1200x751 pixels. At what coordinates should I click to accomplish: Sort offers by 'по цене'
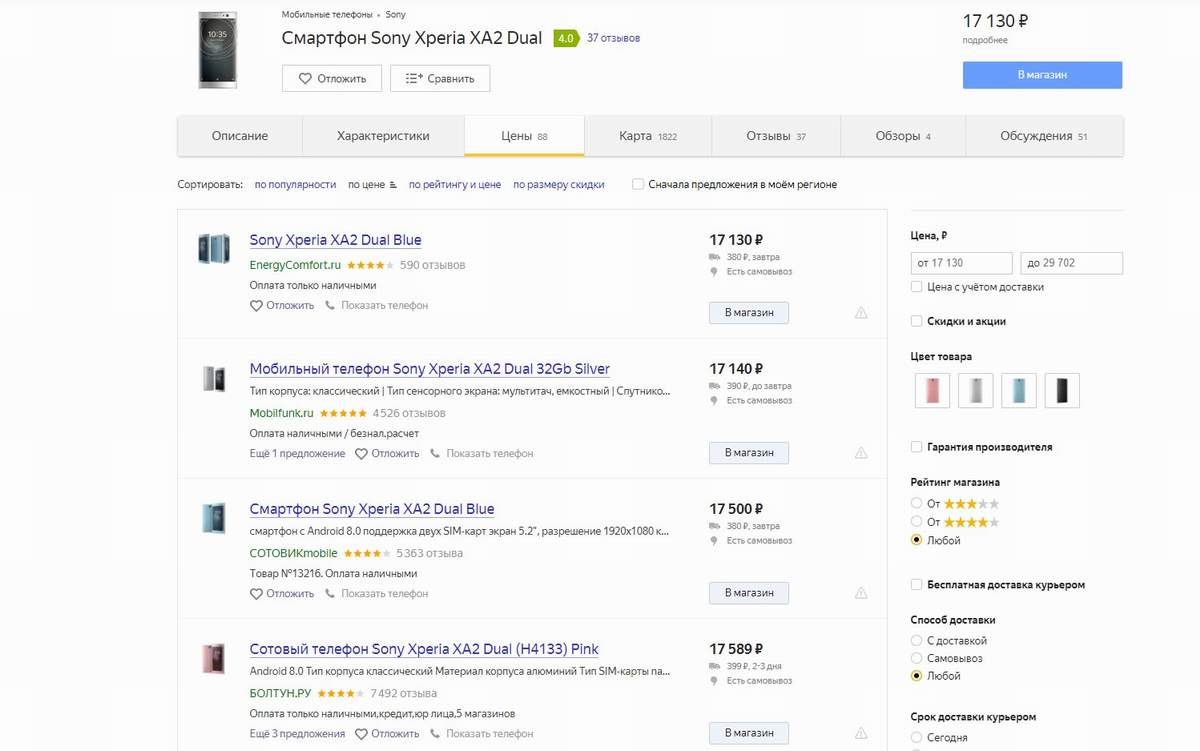click(x=371, y=185)
